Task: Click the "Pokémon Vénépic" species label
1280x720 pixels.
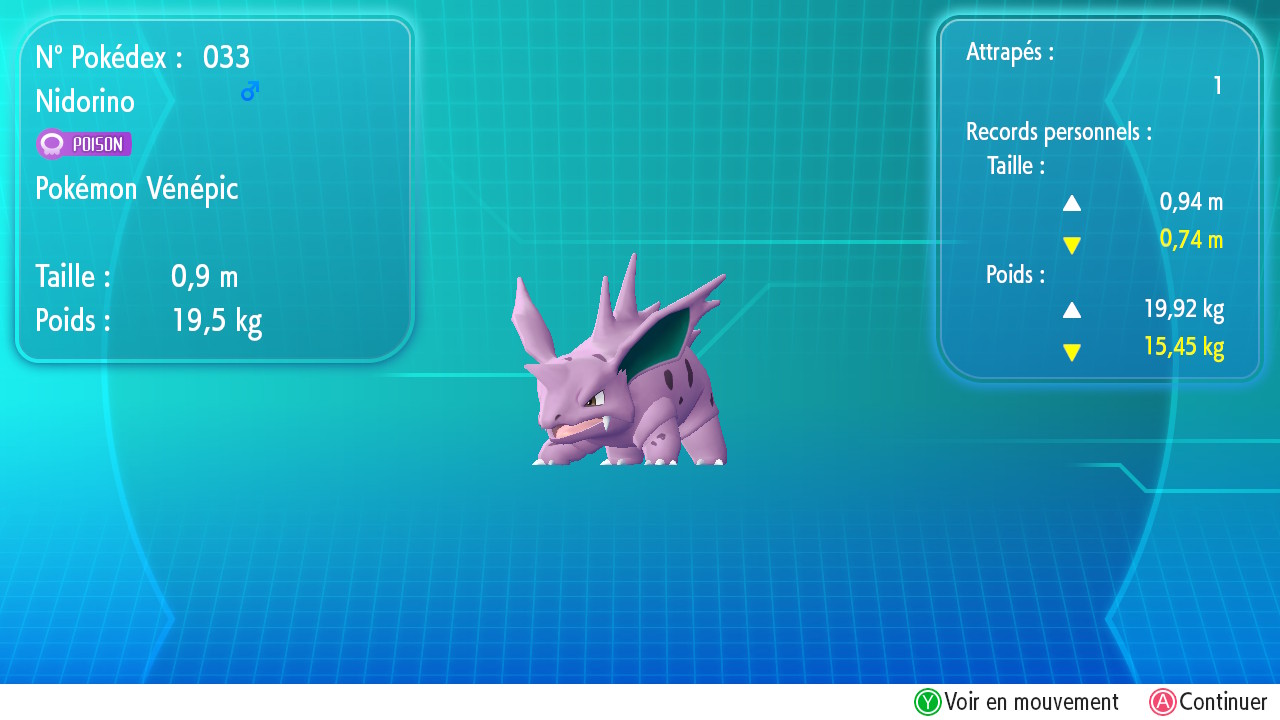Action: pyautogui.click(x=137, y=188)
